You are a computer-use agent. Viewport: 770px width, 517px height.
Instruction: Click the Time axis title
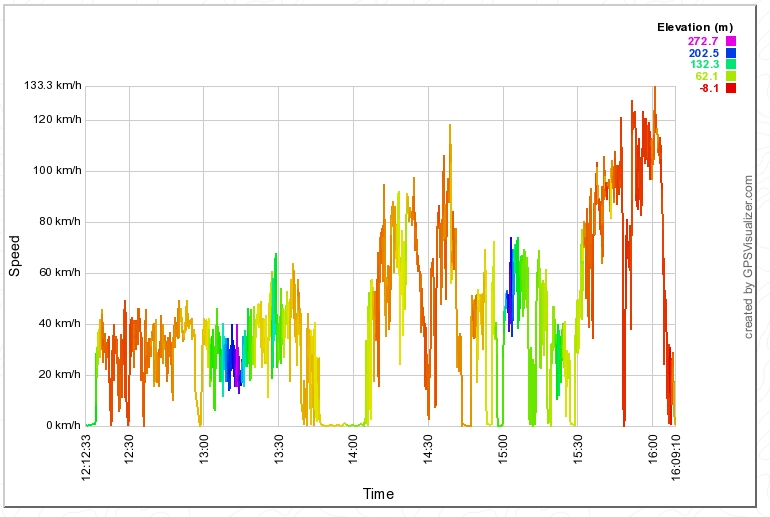378,494
